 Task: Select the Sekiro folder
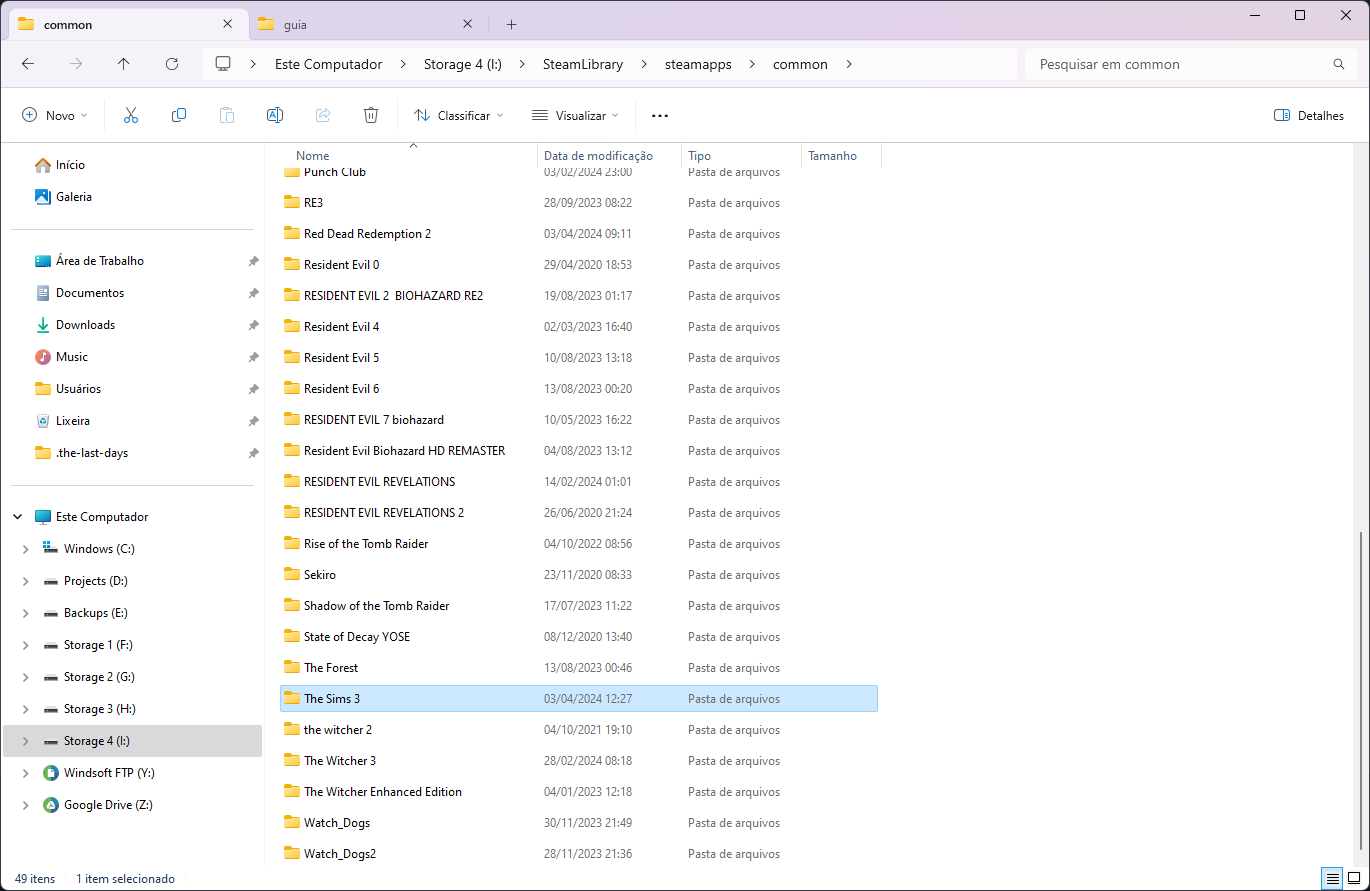point(578,575)
